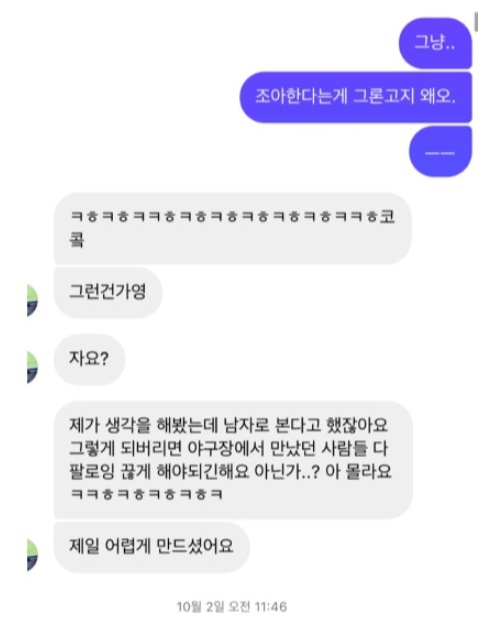This screenshot has height=624, width=493.
Task: Tap the sent message 조아한다는게 그론고지 왜오.
Action: [x=356, y=97]
